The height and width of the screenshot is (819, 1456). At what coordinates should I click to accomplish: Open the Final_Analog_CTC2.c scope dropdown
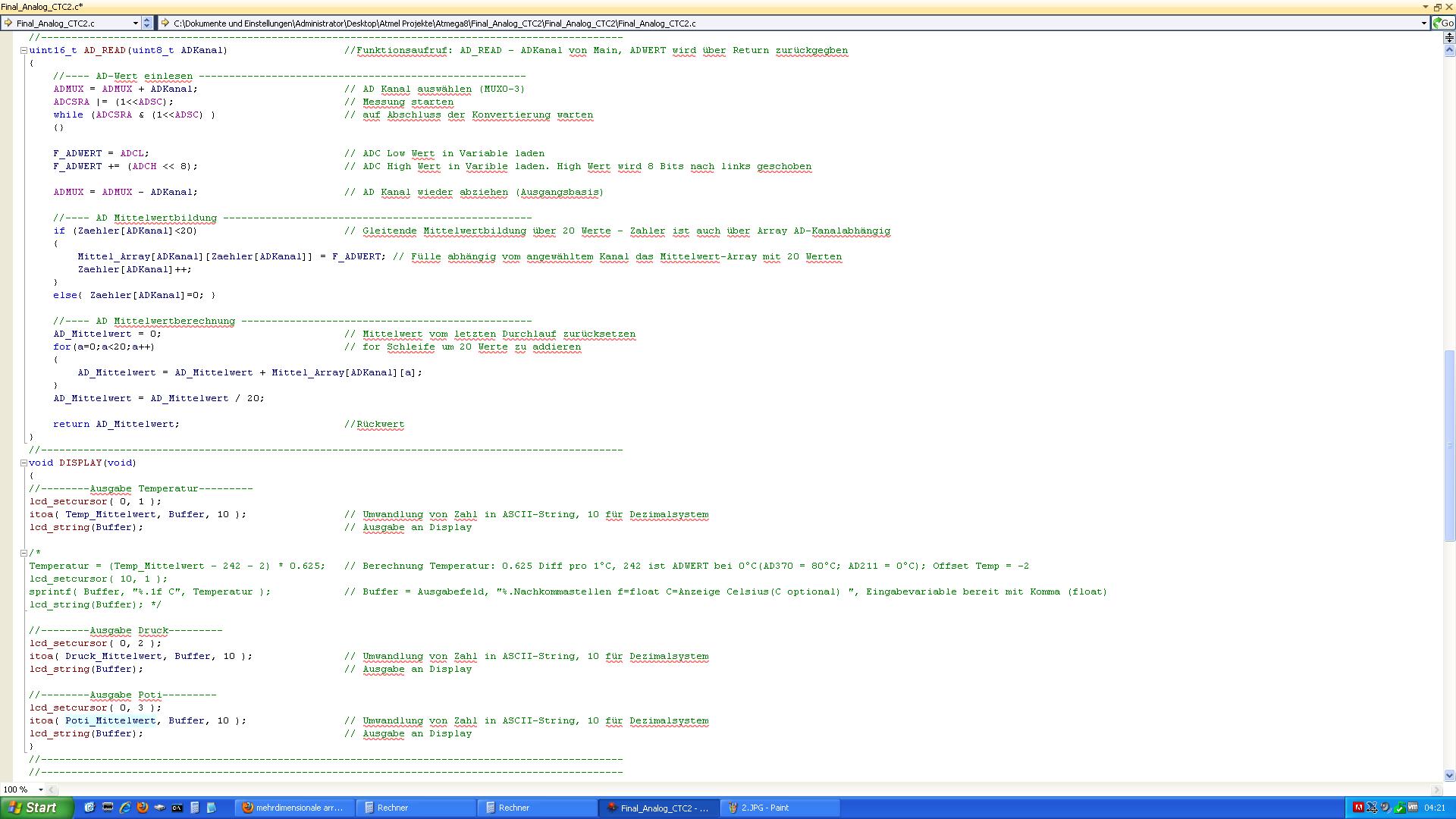click(135, 23)
